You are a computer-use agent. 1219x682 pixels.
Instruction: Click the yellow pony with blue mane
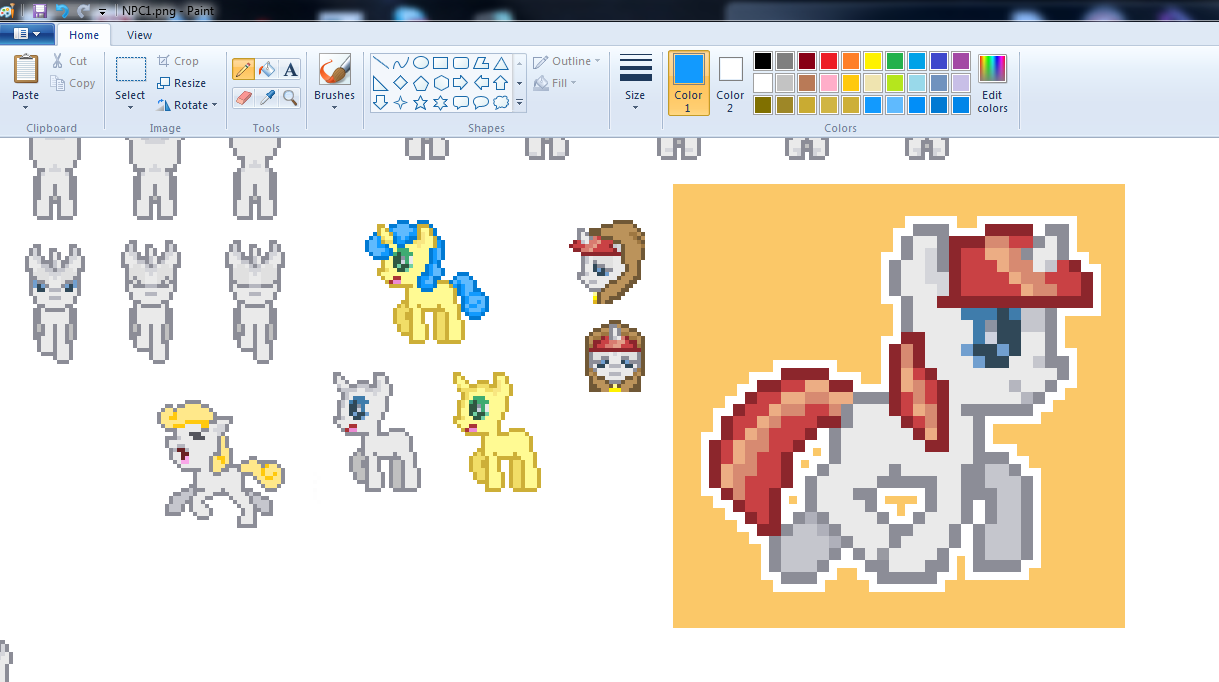tap(427, 281)
